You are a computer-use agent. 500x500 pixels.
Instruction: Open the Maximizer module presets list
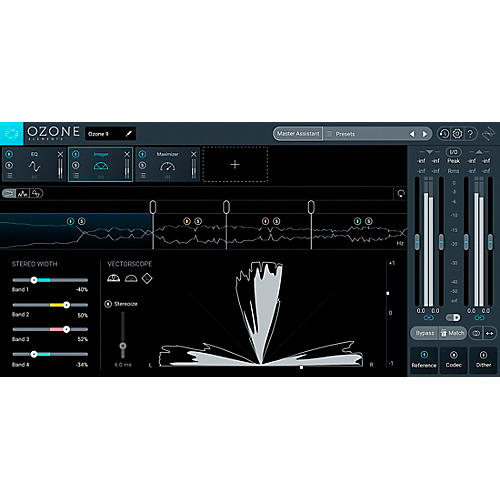(x=143, y=175)
